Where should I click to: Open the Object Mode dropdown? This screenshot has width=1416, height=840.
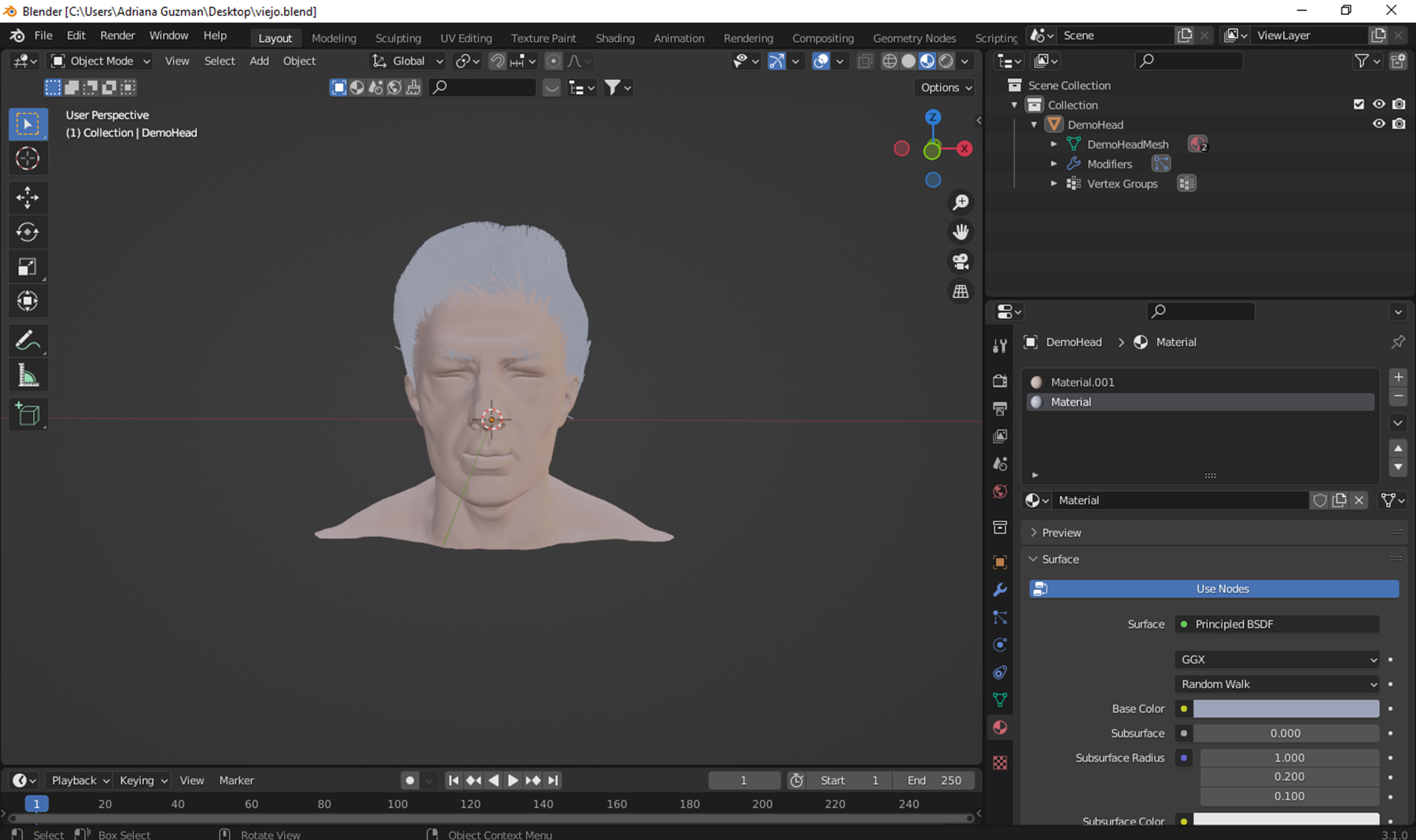[x=100, y=61]
